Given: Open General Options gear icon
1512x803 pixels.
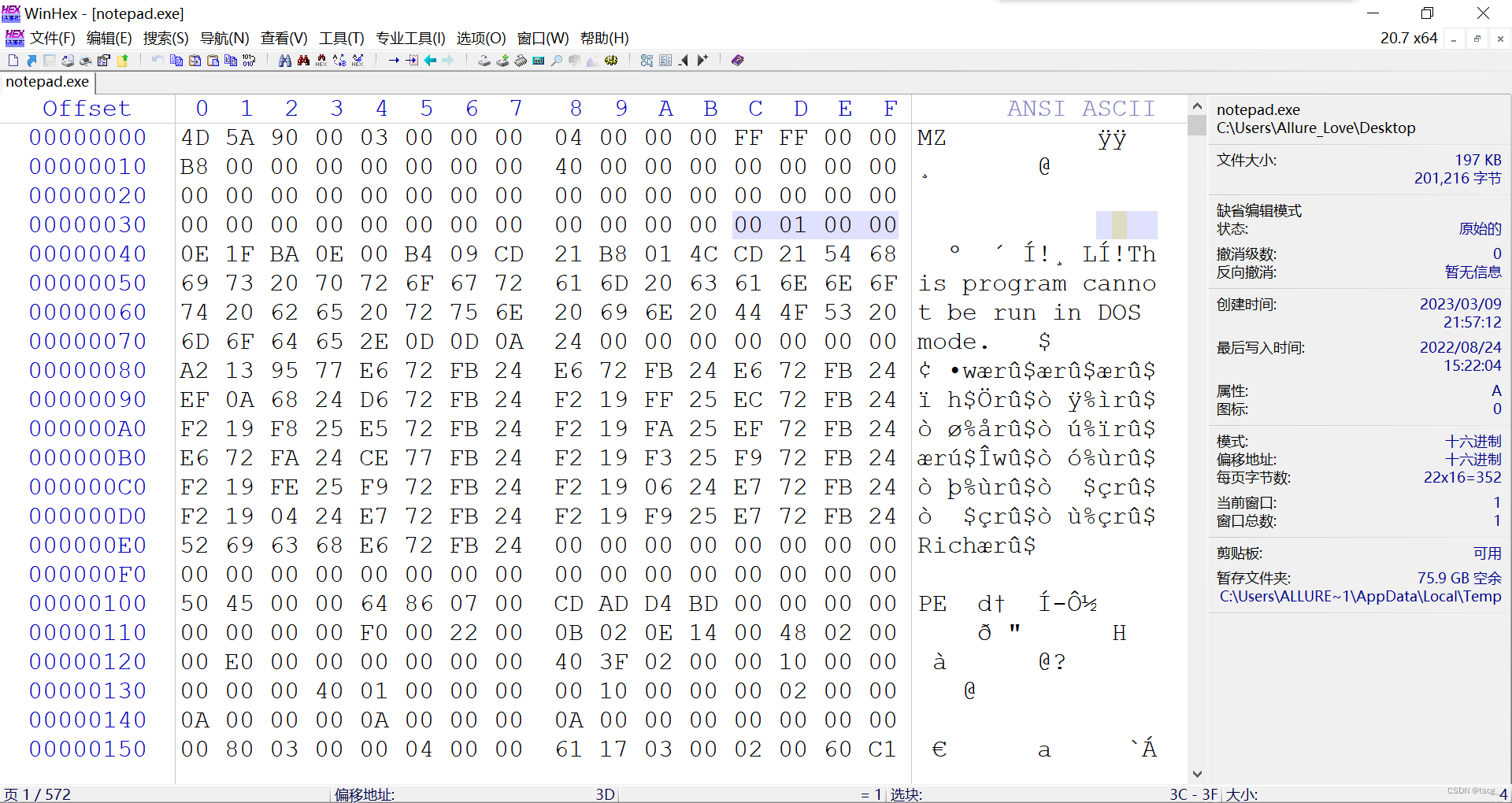Looking at the screenshot, I should [x=611, y=61].
